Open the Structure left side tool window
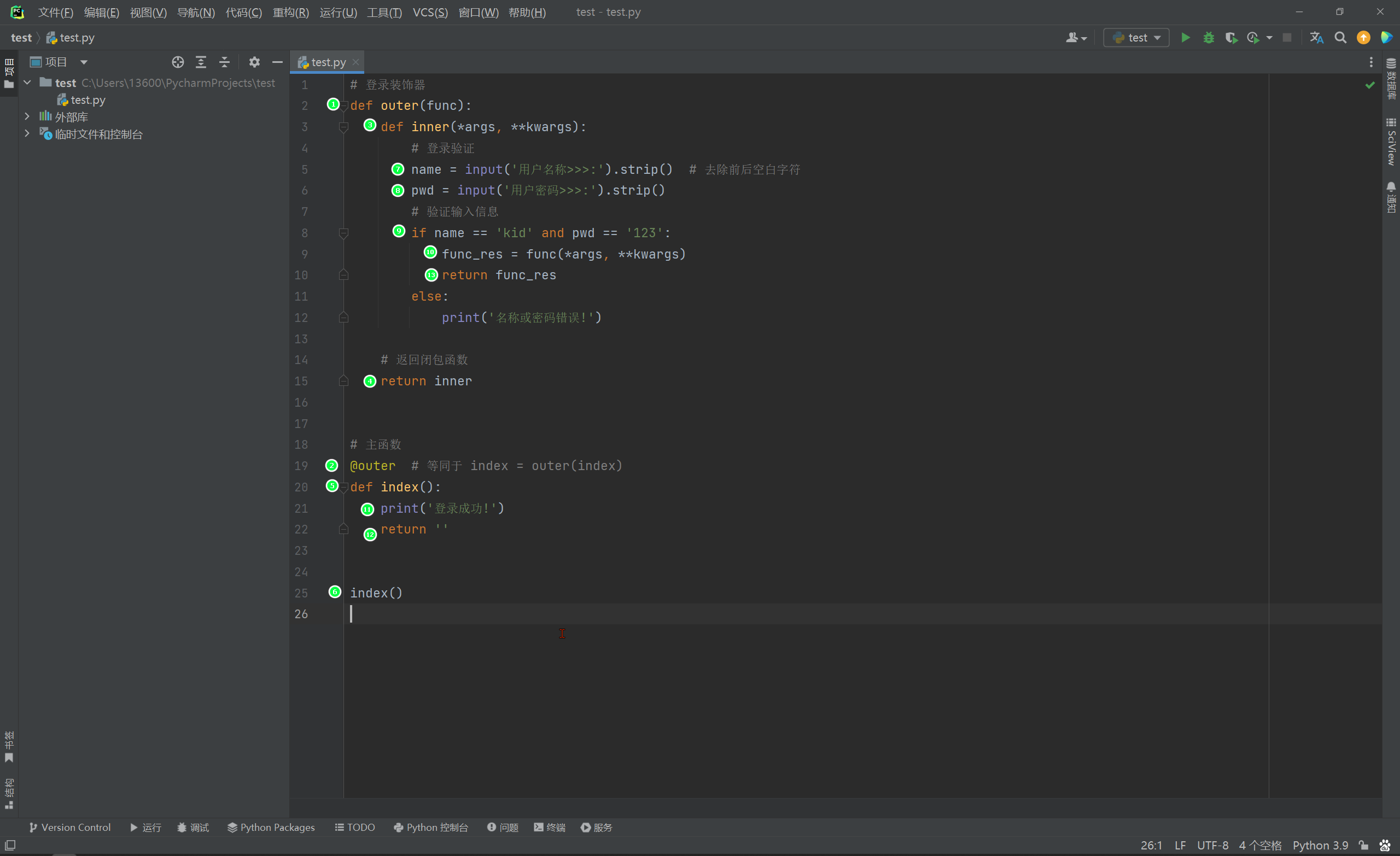The image size is (1400, 856). (x=9, y=794)
